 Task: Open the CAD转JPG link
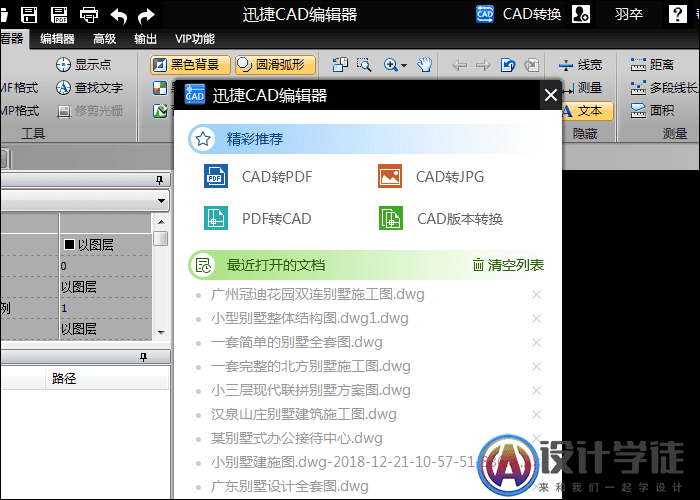pyautogui.click(x=450, y=177)
